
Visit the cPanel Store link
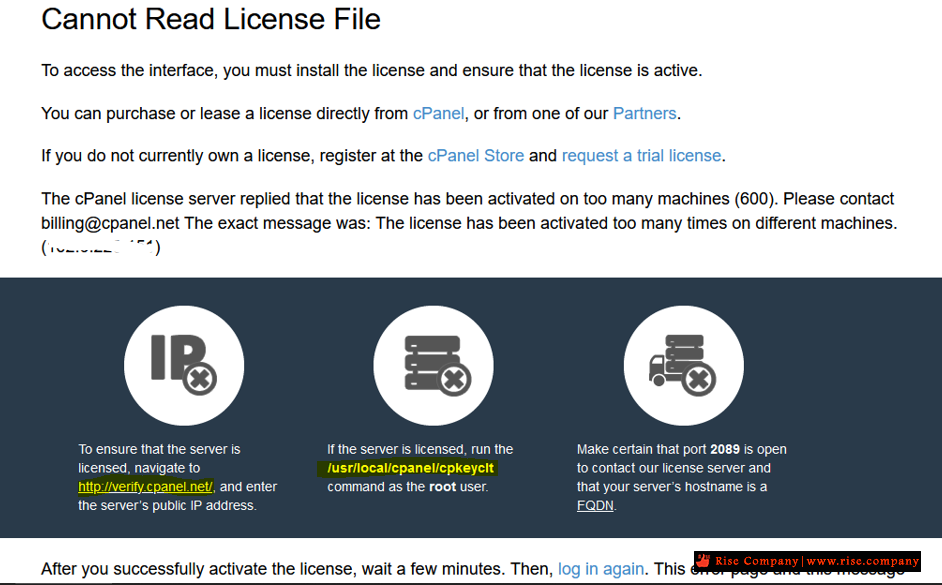[476, 156]
